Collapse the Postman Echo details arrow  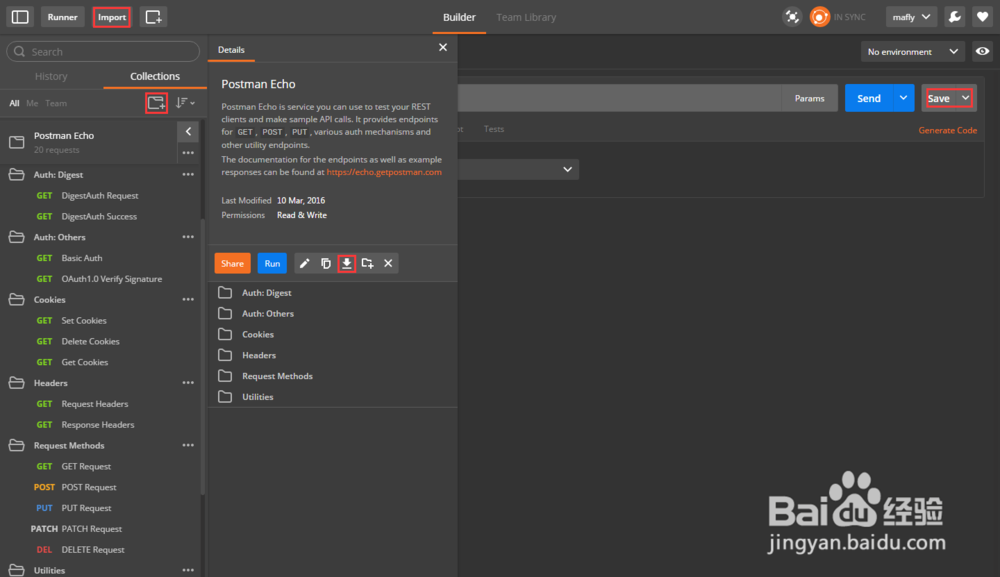[188, 131]
